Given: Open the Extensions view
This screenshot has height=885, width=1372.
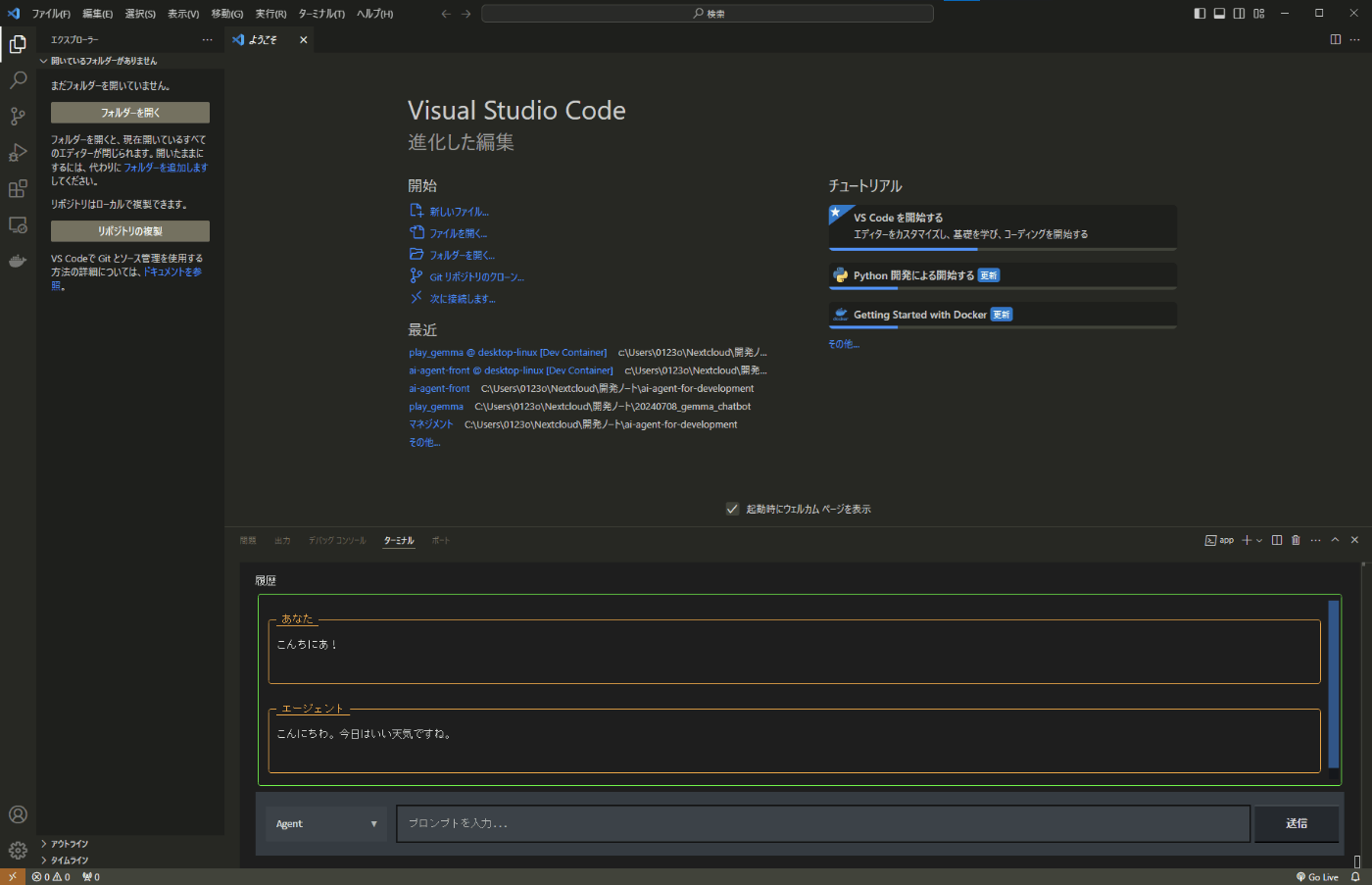Looking at the screenshot, I should pyautogui.click(x=18, y=189).
